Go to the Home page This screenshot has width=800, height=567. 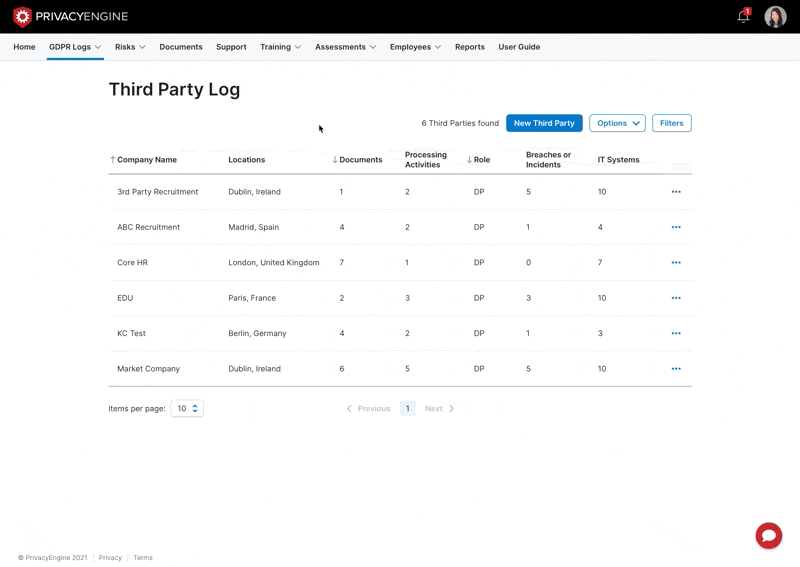24,47
